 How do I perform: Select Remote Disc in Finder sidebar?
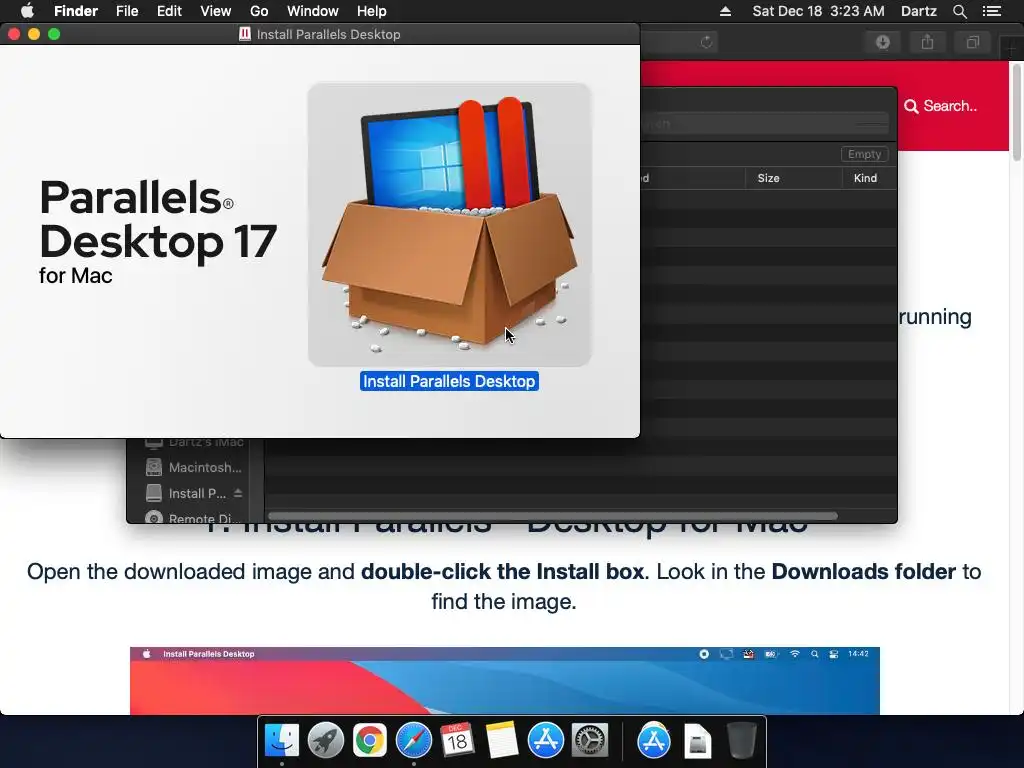(x=195, y=517)
